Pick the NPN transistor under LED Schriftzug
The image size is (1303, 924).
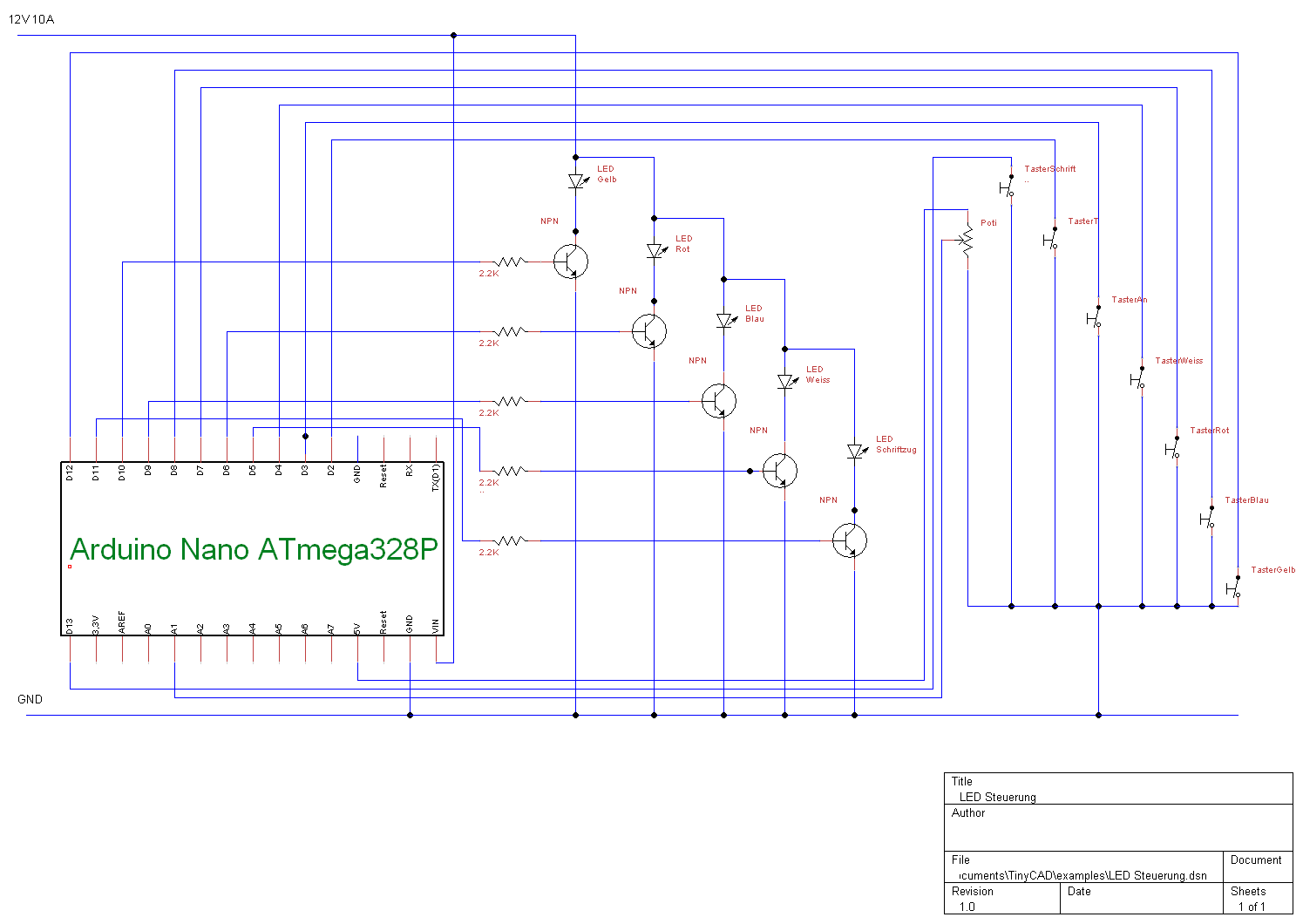849,540
